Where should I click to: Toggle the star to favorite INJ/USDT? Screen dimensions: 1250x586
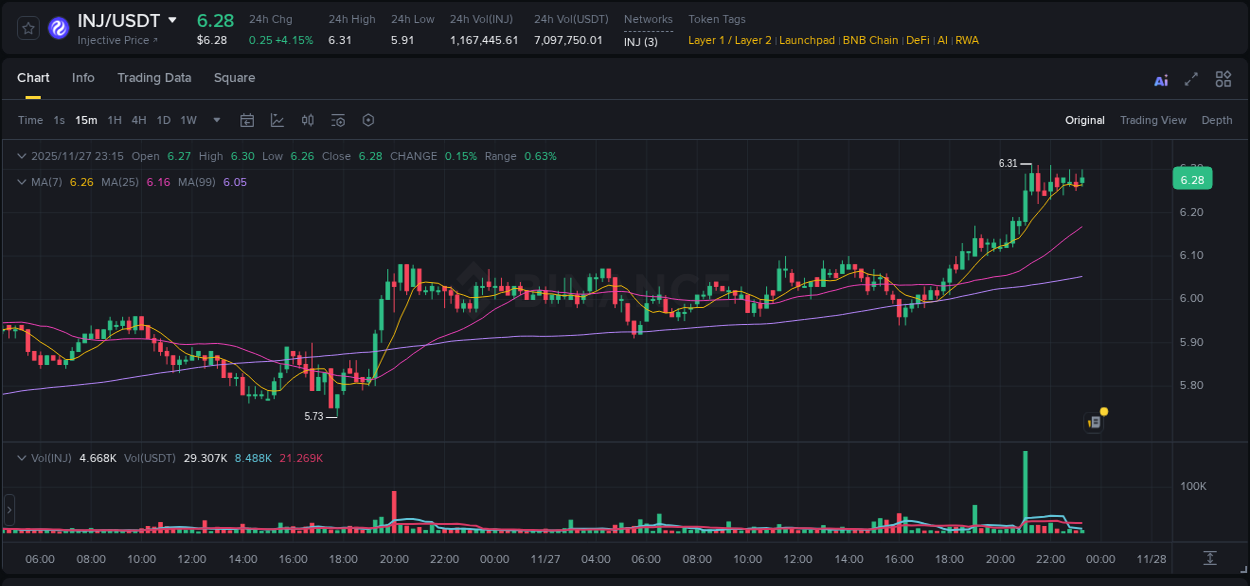(27, 28)
